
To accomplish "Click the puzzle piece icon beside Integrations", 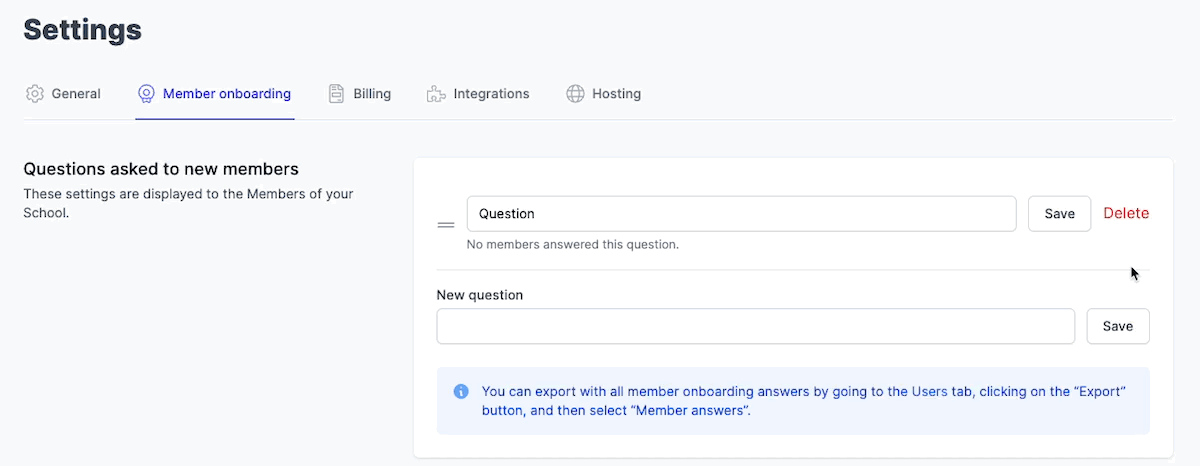I will tap(436, 94).
